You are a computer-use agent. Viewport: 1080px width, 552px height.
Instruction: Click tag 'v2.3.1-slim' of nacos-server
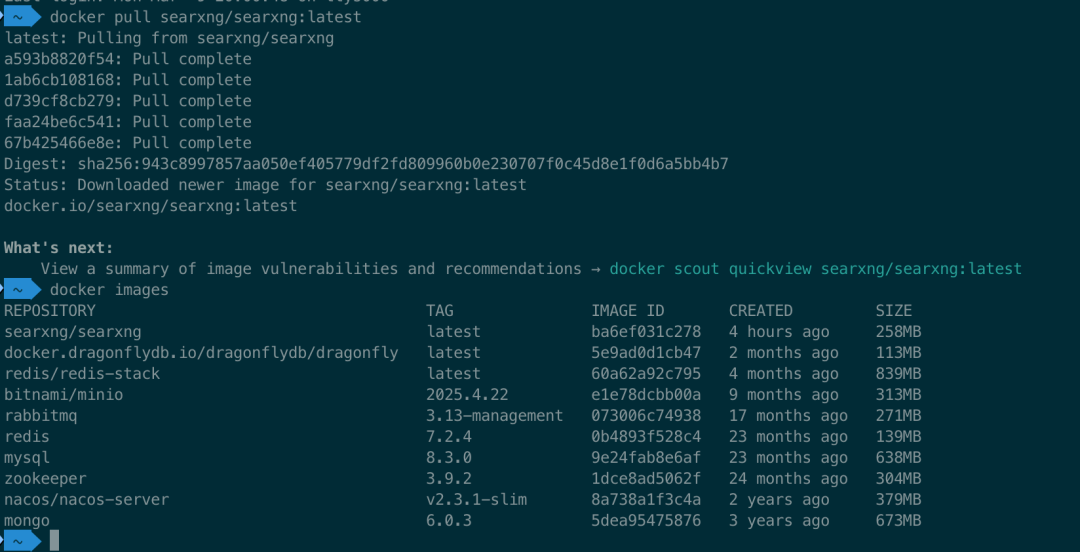point(476,500)
